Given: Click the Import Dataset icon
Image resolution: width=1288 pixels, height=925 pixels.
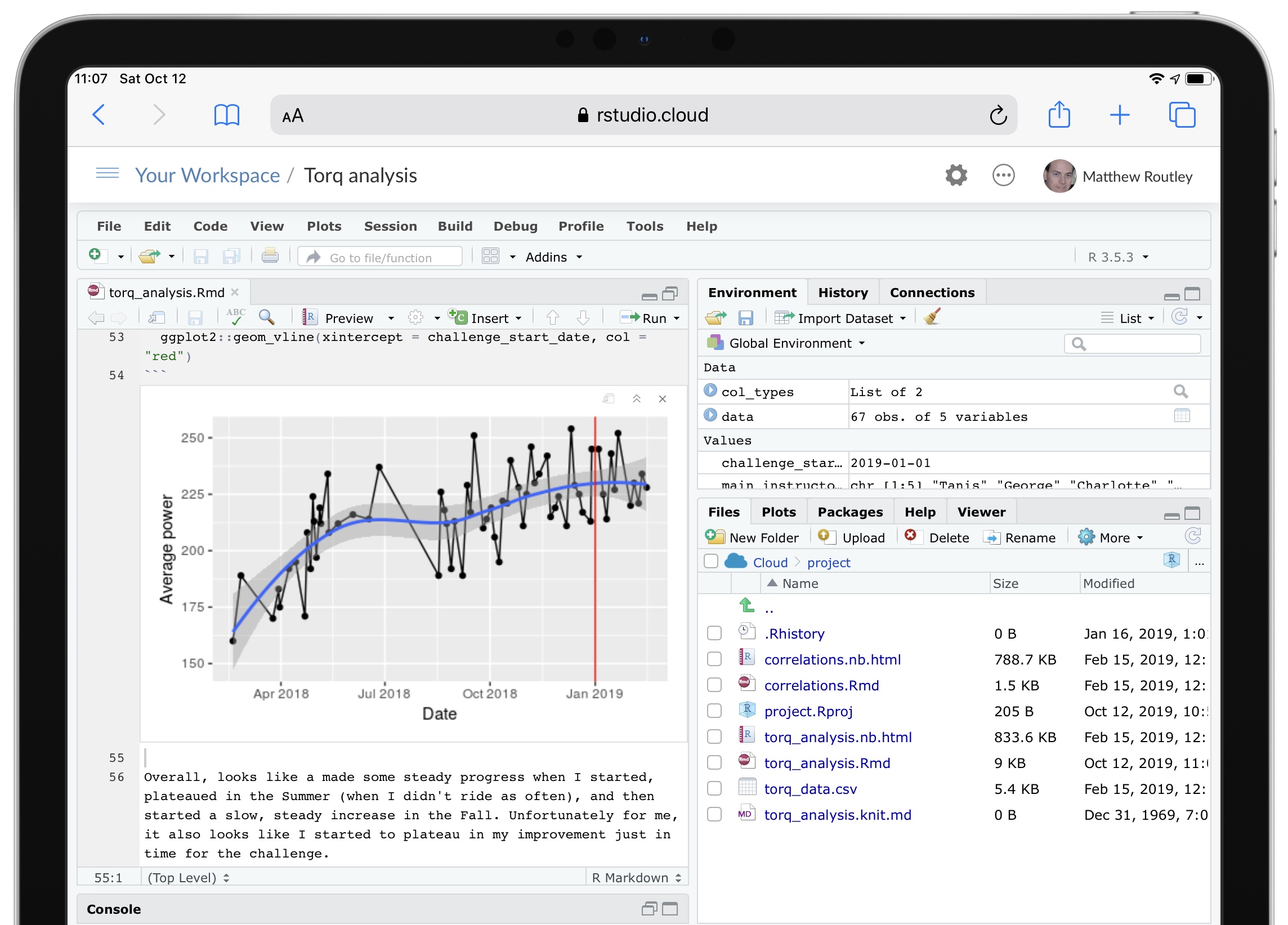Looking at the screenshot, I should (x=836, y=317).
